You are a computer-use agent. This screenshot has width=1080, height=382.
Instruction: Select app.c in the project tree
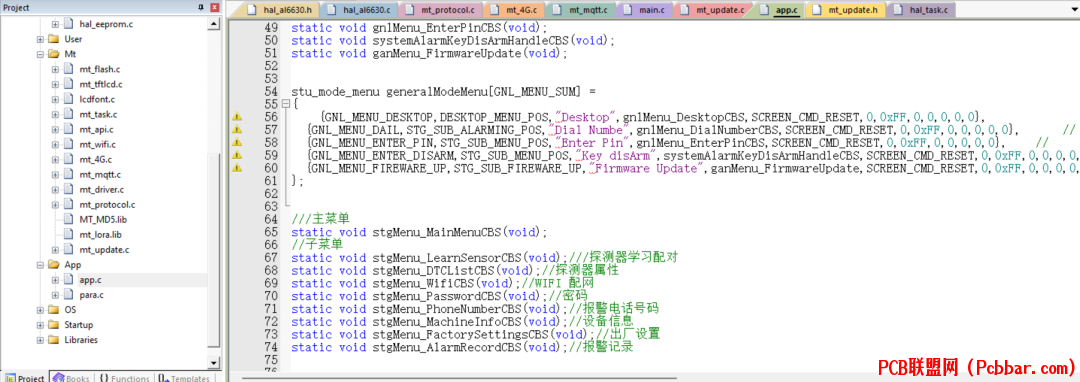90,280
